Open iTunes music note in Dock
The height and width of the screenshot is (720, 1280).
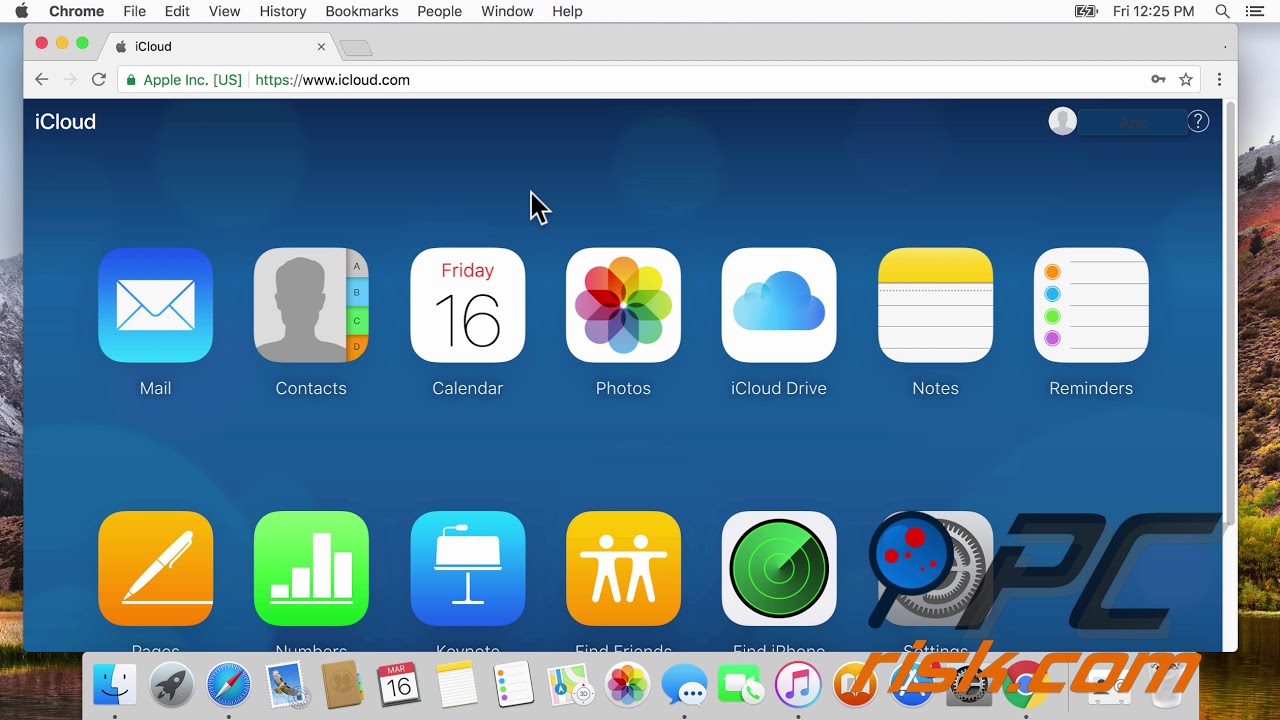[x=798, y=686]
